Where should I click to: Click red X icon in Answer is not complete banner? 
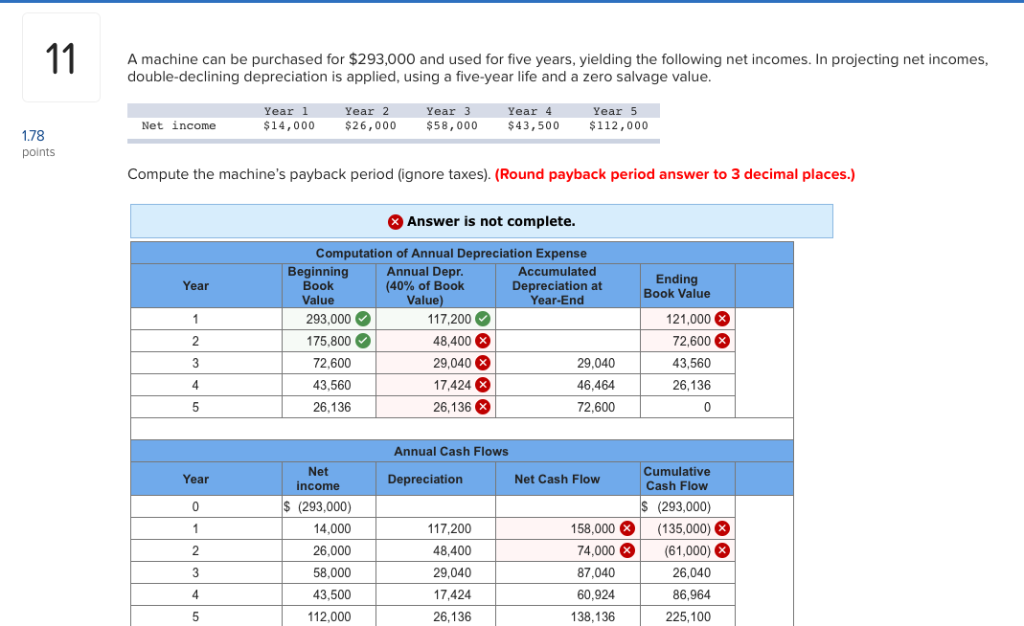[395, 222]
